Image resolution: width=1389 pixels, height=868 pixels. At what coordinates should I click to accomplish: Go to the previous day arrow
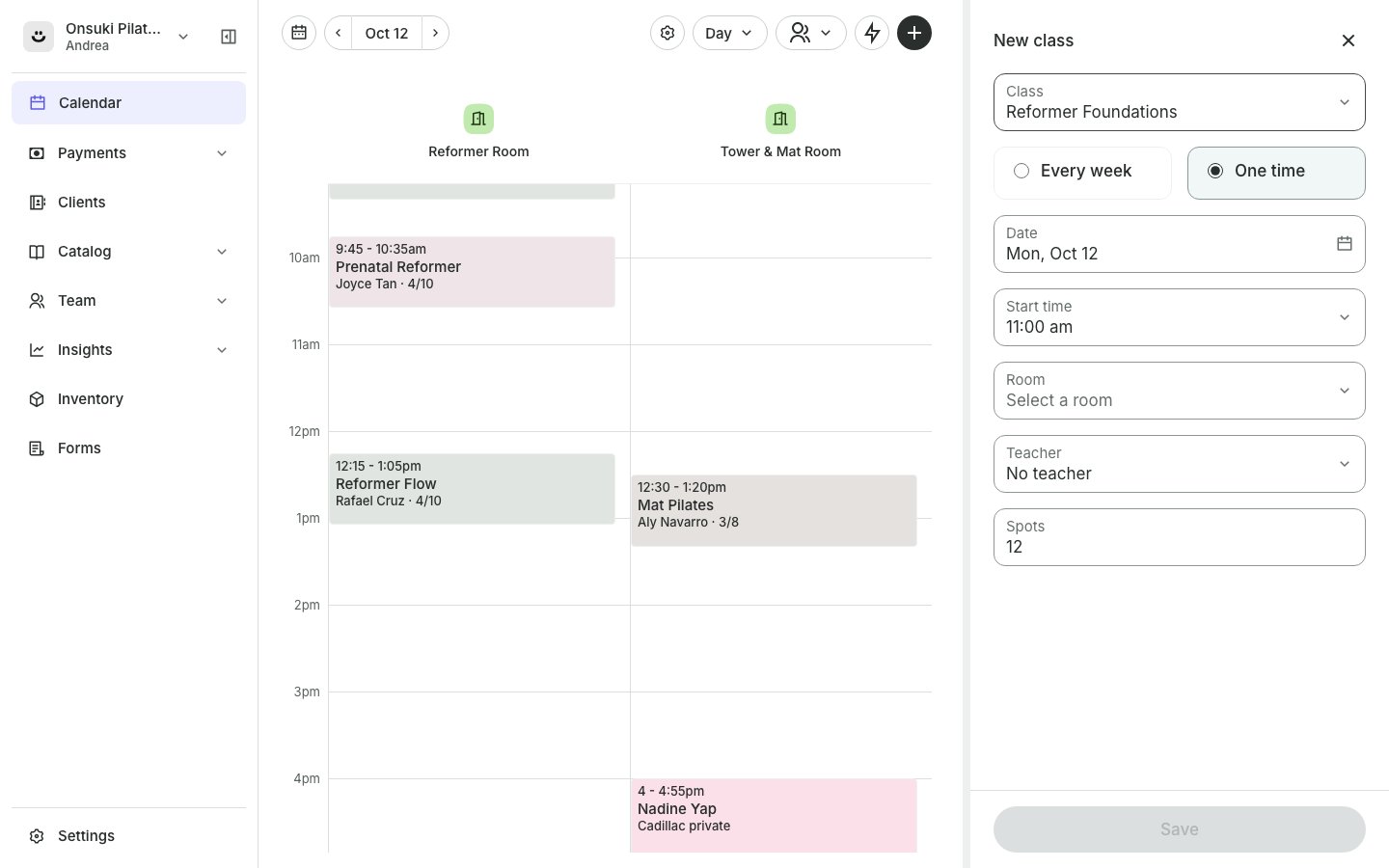(339, 33)
